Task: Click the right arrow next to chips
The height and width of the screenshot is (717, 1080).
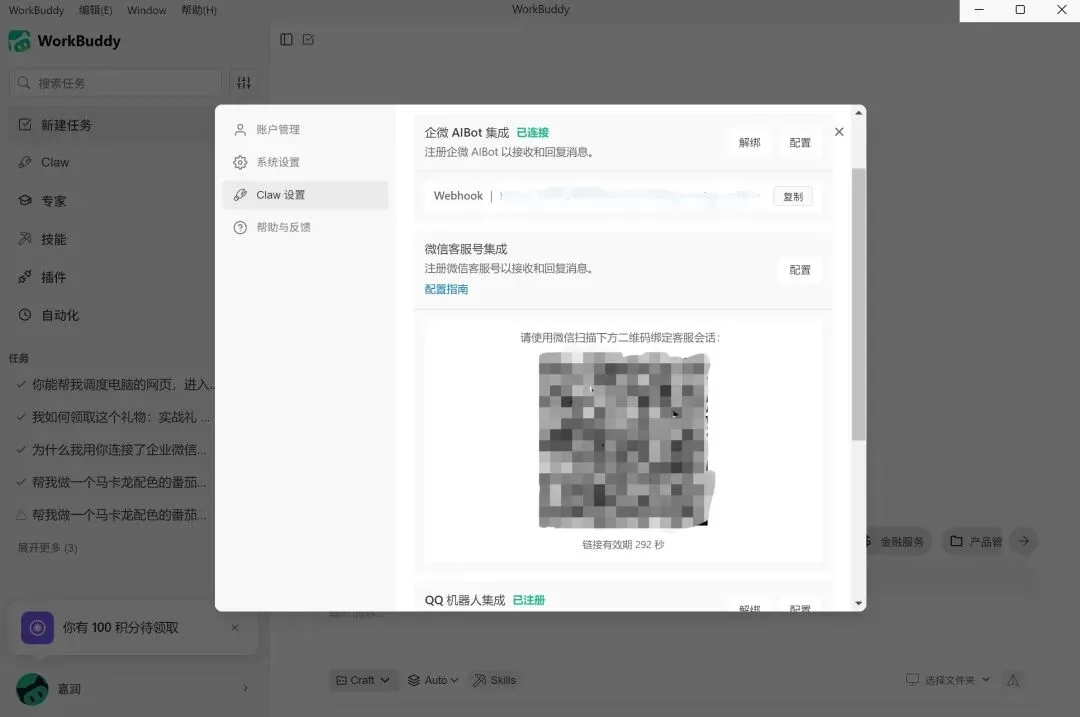Action: 1024,541
